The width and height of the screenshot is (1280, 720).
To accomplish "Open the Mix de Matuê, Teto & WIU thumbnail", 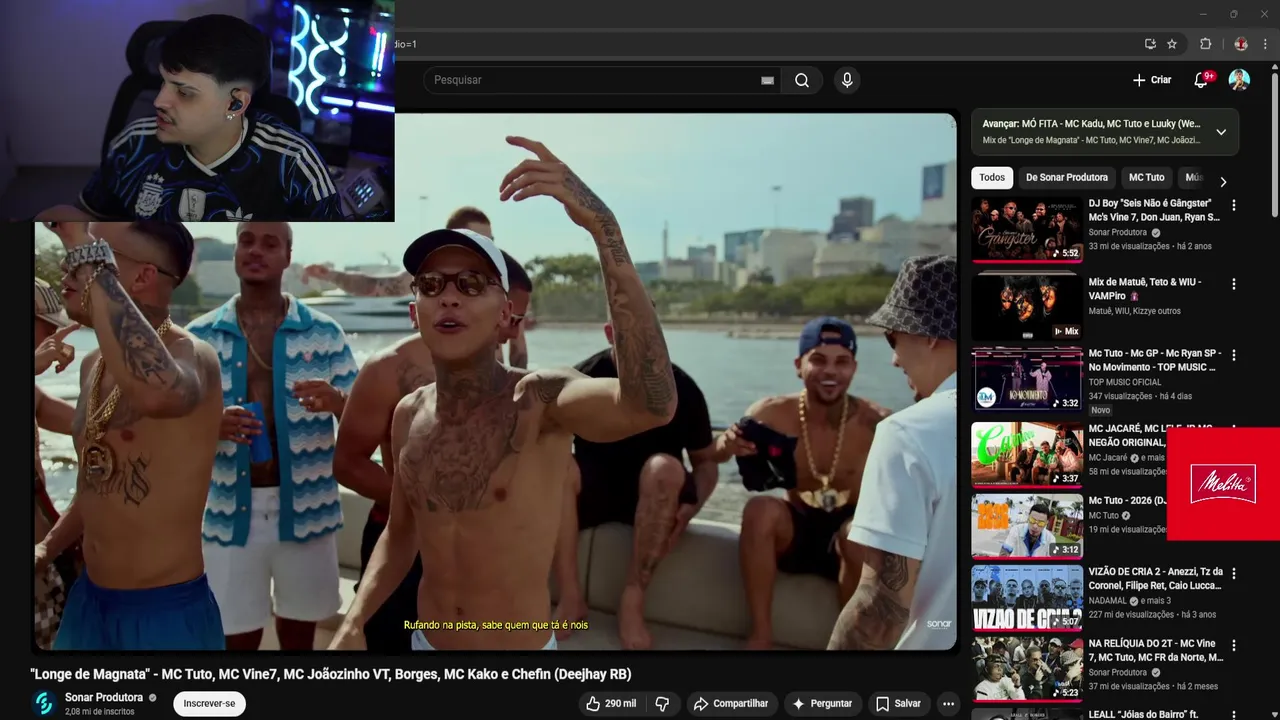I will pyautogui.click(x=1027, y=307).
